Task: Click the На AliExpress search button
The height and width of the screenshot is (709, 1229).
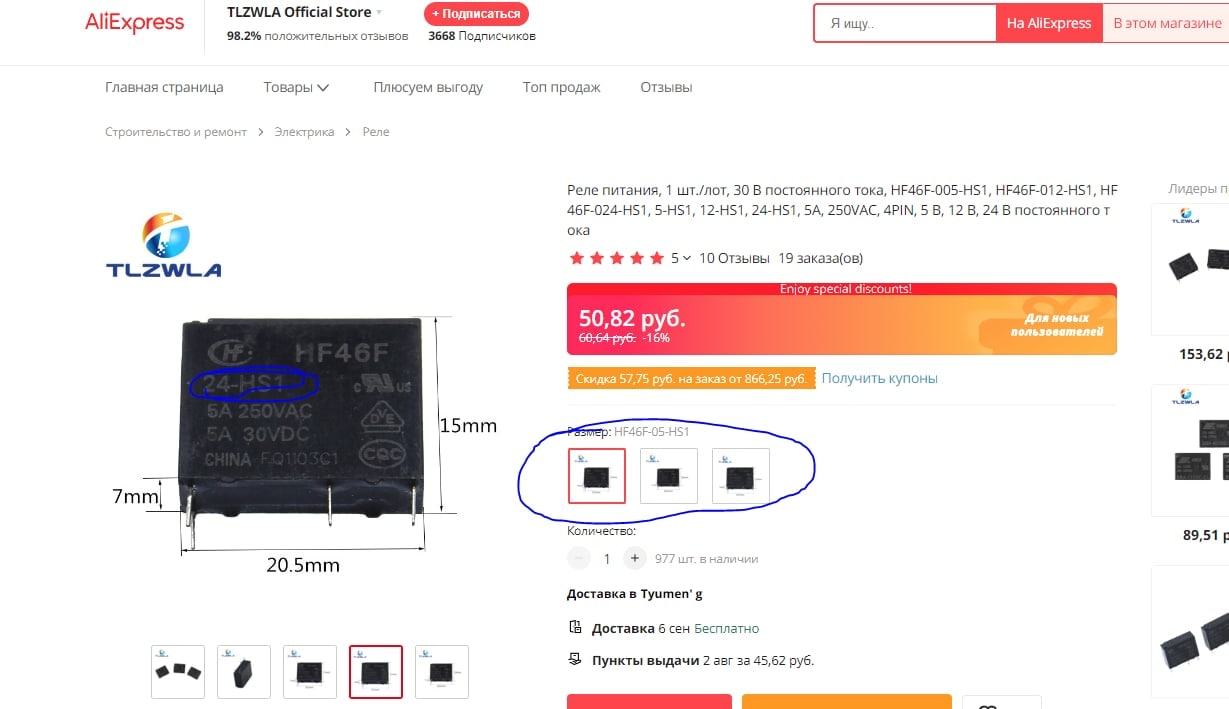Action: pos(1049,23)
